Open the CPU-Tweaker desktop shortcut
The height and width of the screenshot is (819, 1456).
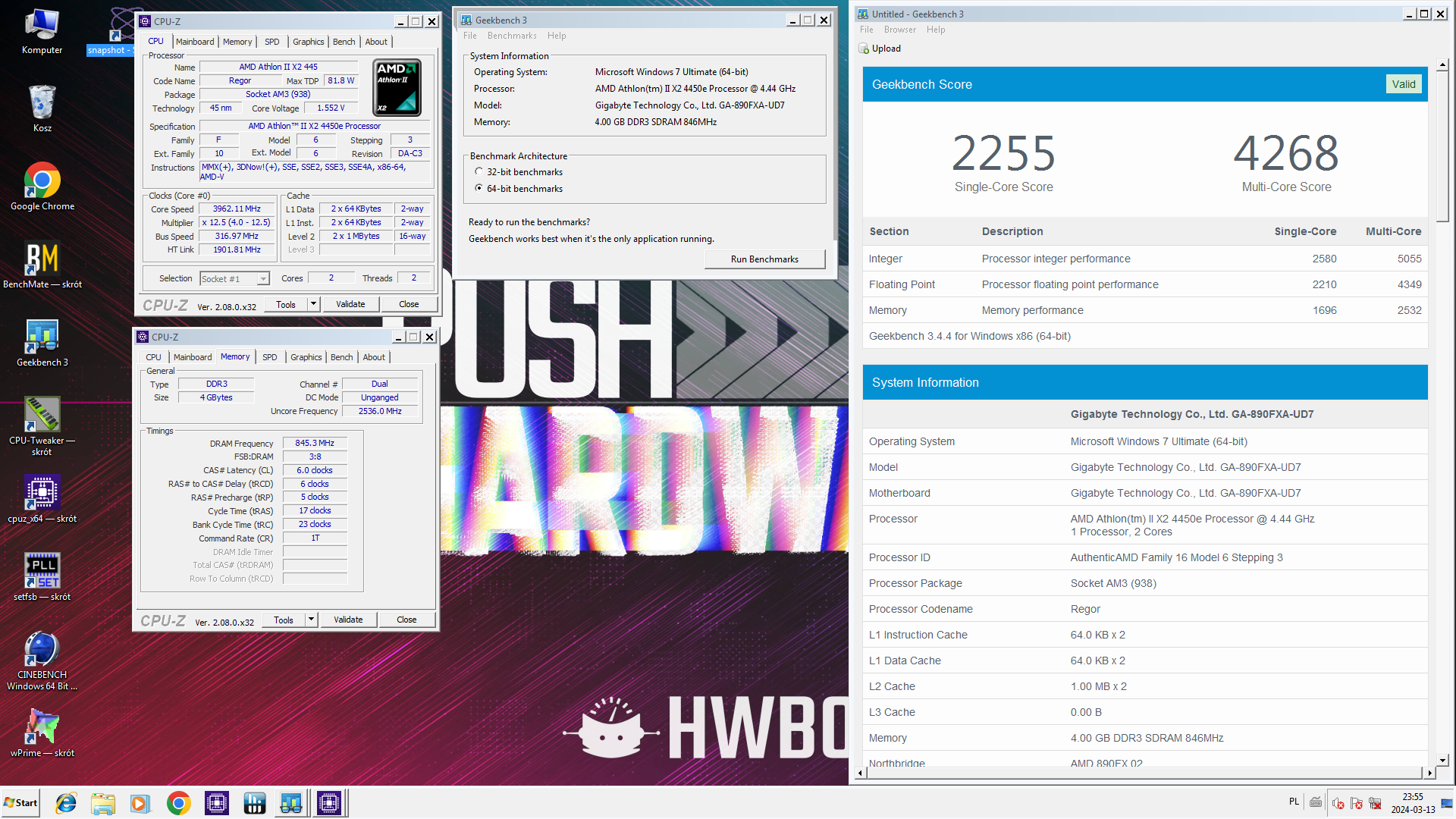(42, 426)
